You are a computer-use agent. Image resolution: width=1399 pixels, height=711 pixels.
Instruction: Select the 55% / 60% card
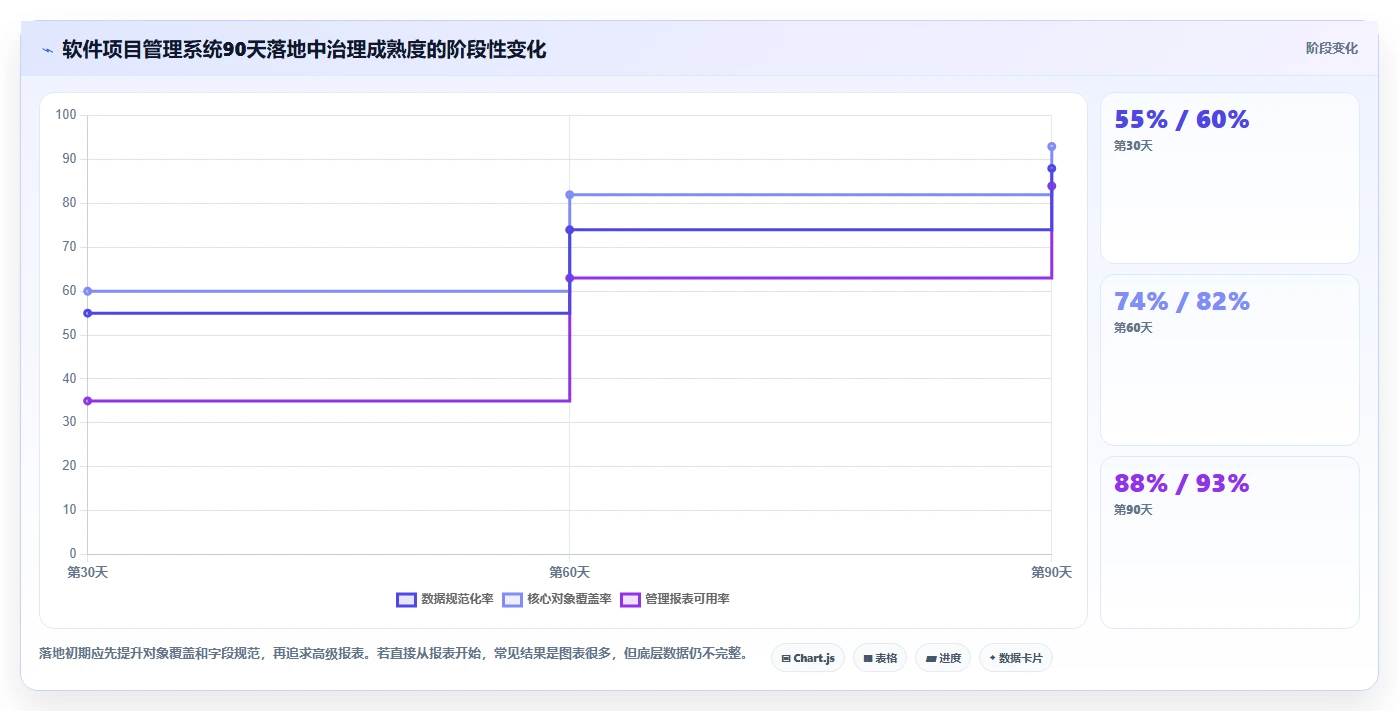(x=1230, y=178)
